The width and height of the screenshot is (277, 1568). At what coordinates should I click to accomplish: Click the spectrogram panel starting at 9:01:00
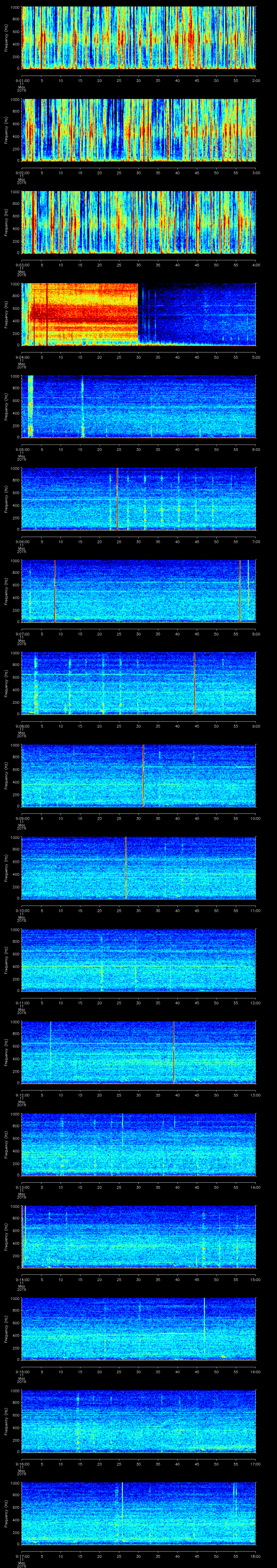point(139,38)
